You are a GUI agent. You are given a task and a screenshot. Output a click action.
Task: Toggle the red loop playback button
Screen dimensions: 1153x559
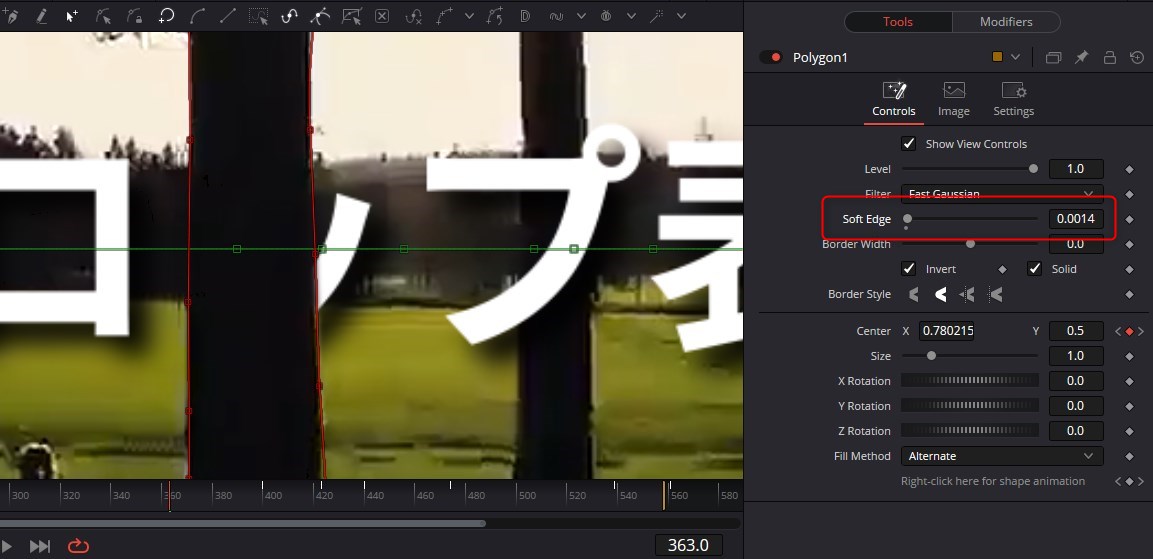(x=78, y=546)
